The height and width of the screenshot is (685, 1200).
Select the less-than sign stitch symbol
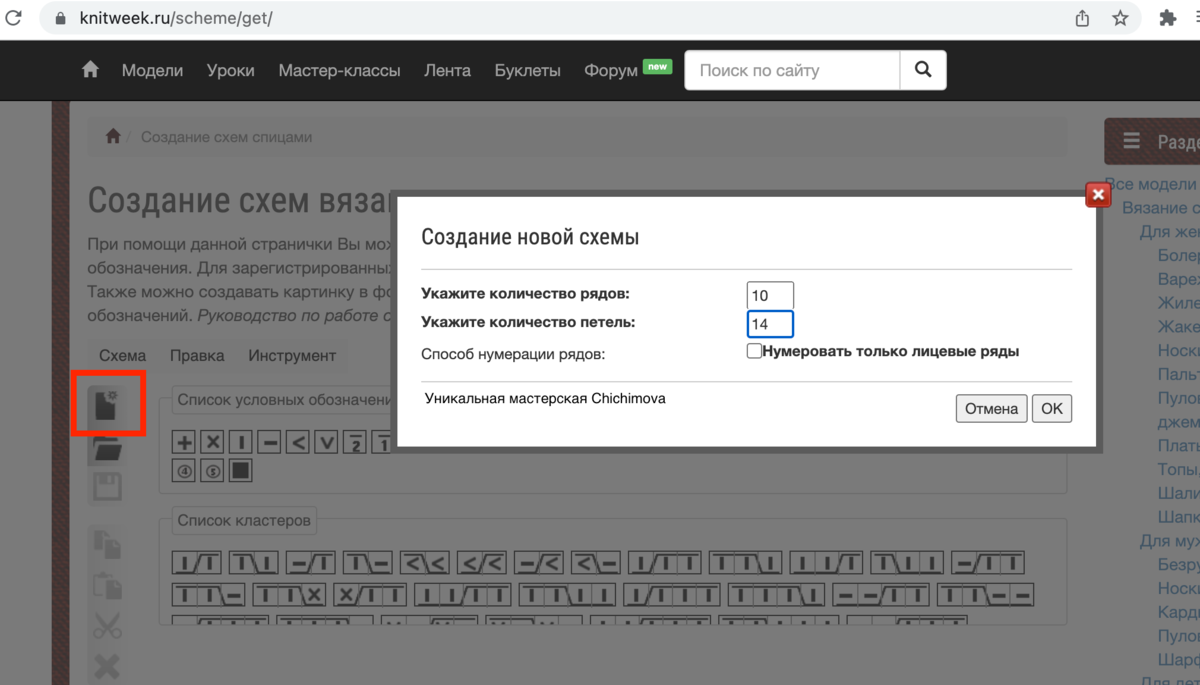298,442
